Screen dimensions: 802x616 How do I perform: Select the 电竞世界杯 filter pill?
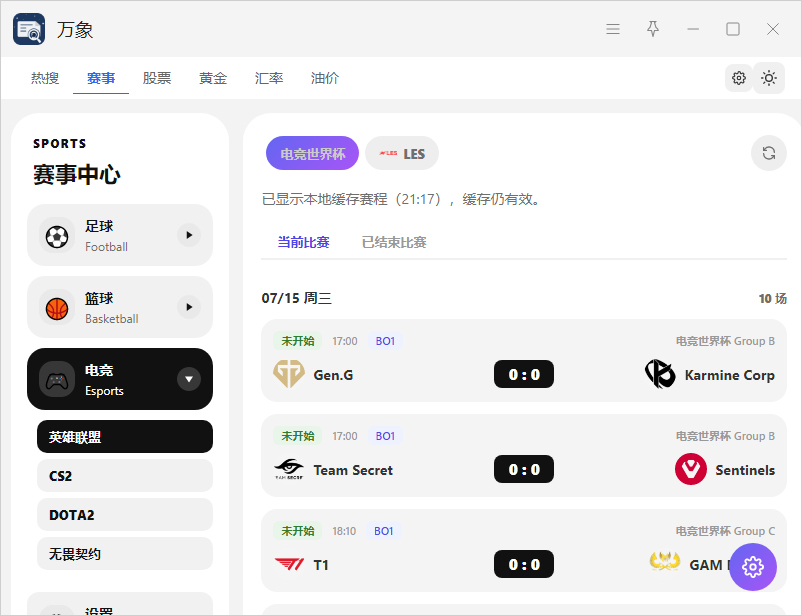312,153
